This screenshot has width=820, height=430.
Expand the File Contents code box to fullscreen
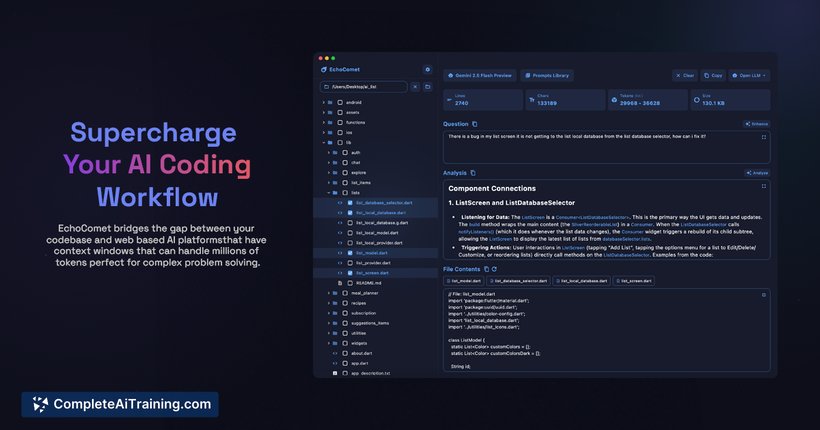coord(764,295)
